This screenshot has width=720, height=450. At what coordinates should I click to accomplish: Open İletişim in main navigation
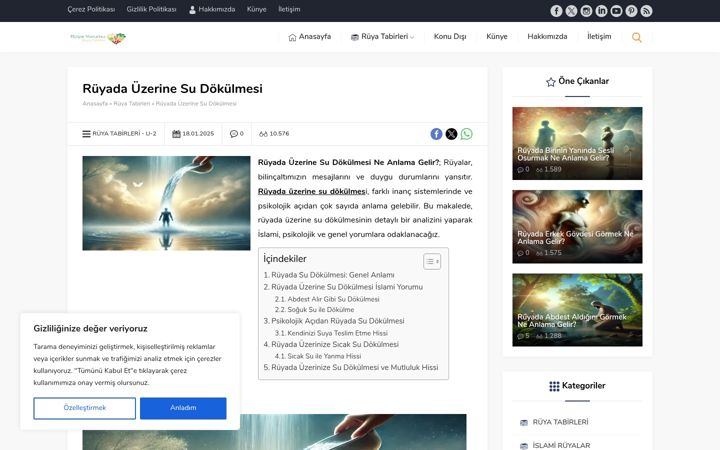[599, 37]
